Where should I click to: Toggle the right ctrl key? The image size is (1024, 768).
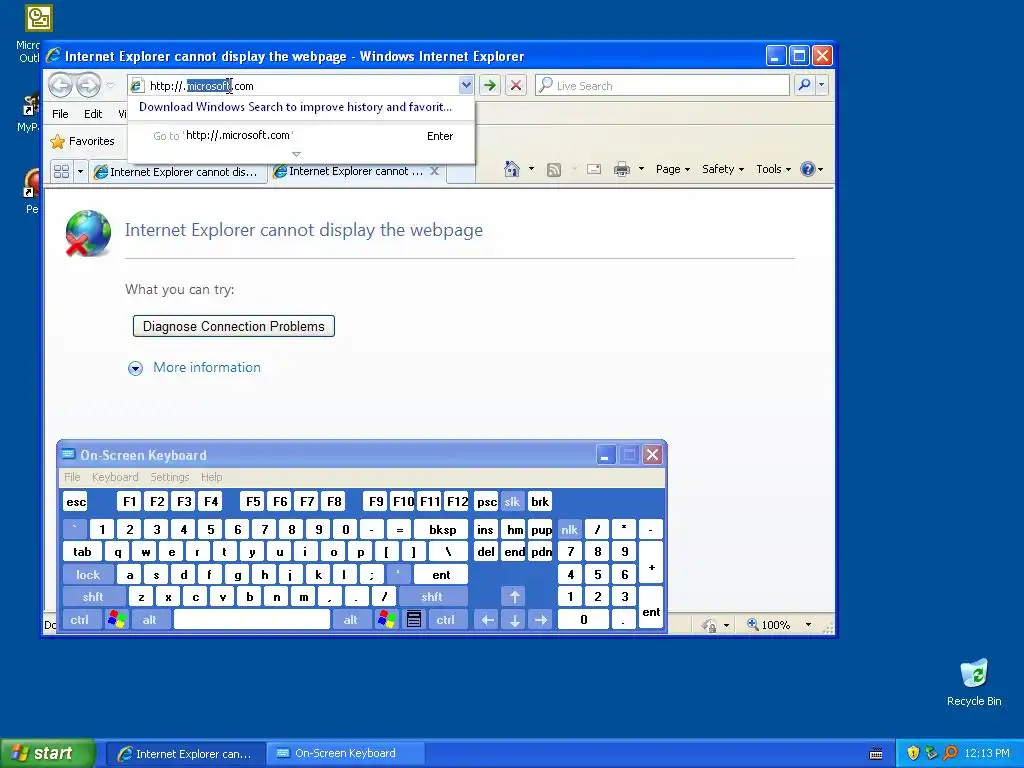pos(446,619)
